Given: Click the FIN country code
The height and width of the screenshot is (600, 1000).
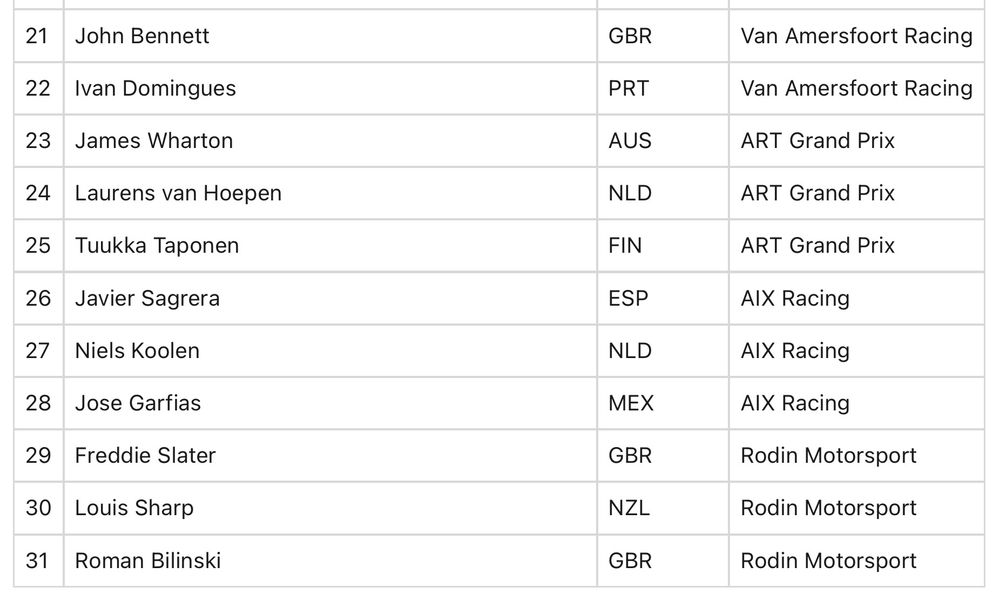Looking at the screenshot, I should tap(625, 245).
